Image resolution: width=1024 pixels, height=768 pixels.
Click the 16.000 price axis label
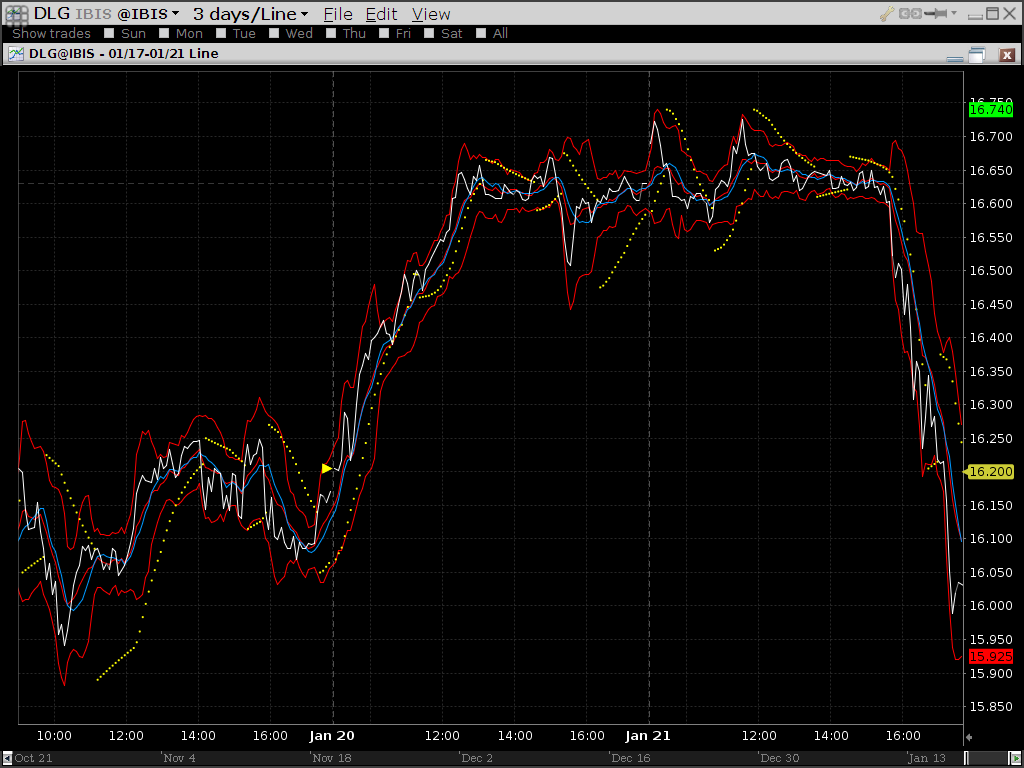pos(991,605)
